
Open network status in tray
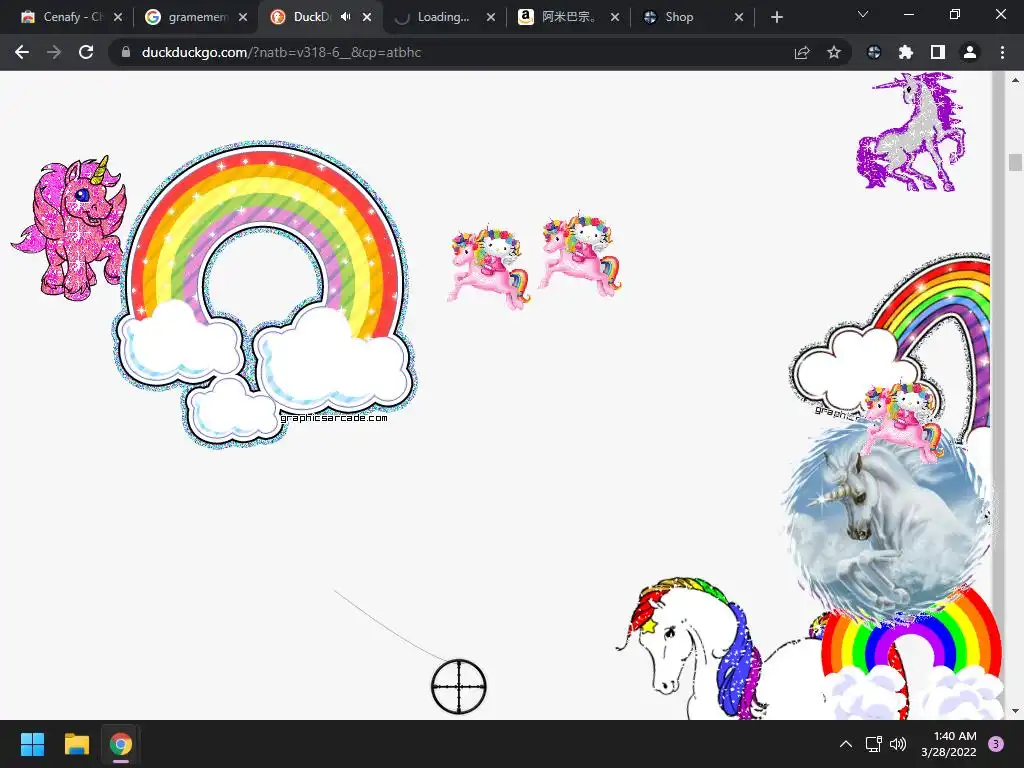tap(873, 744)
